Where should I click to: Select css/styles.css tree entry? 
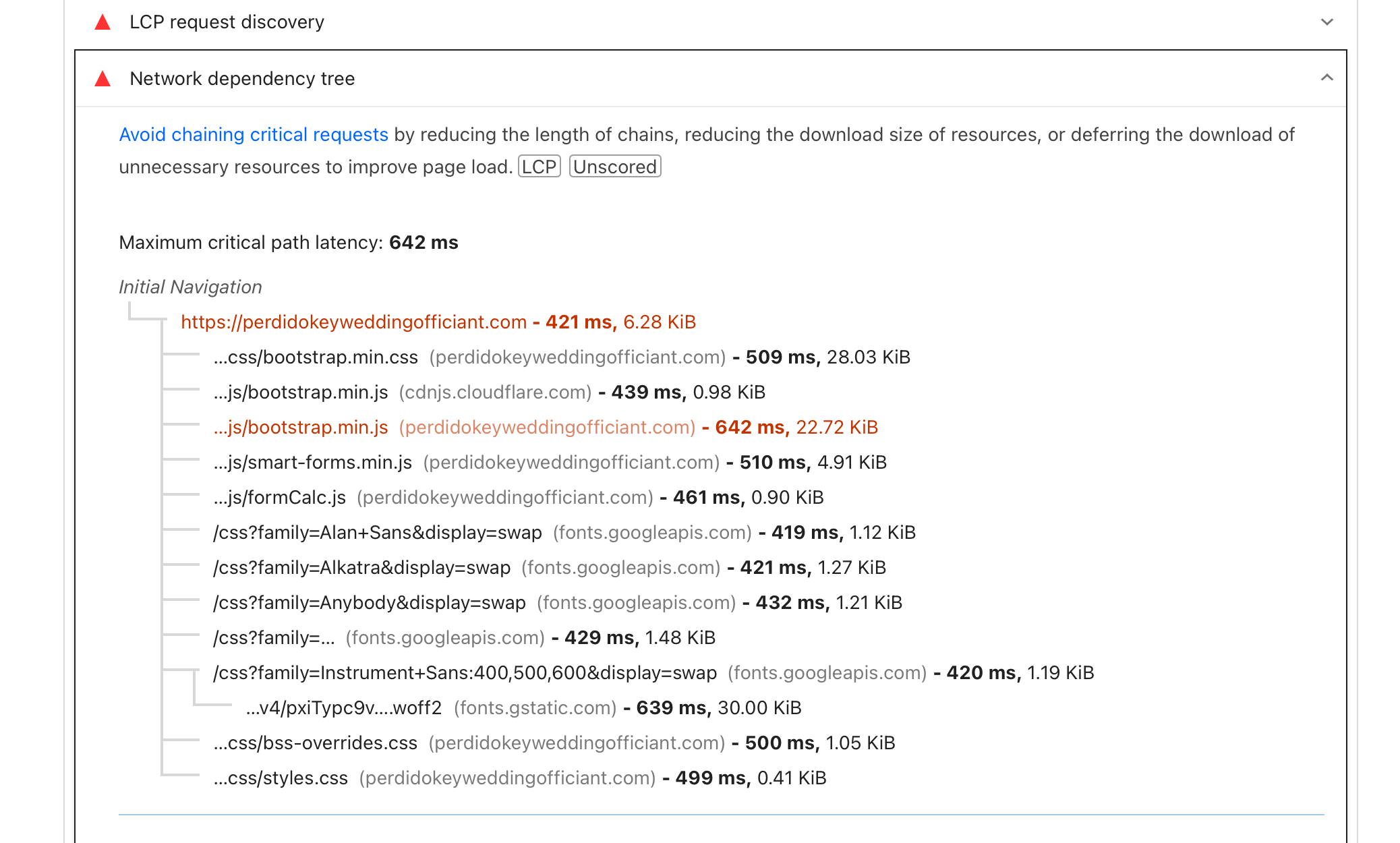point(281,778)
